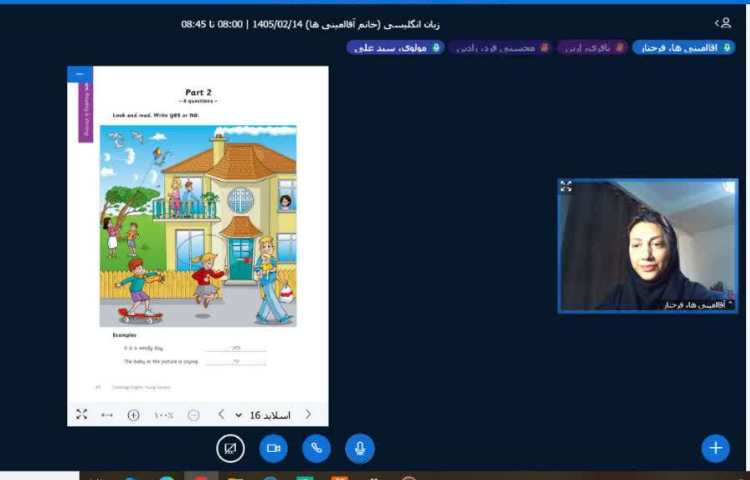Advance with the arrow right of the slide selector
Image resolution: width=750 pixels, height=480 pixels.
click(x=309, y=415)
